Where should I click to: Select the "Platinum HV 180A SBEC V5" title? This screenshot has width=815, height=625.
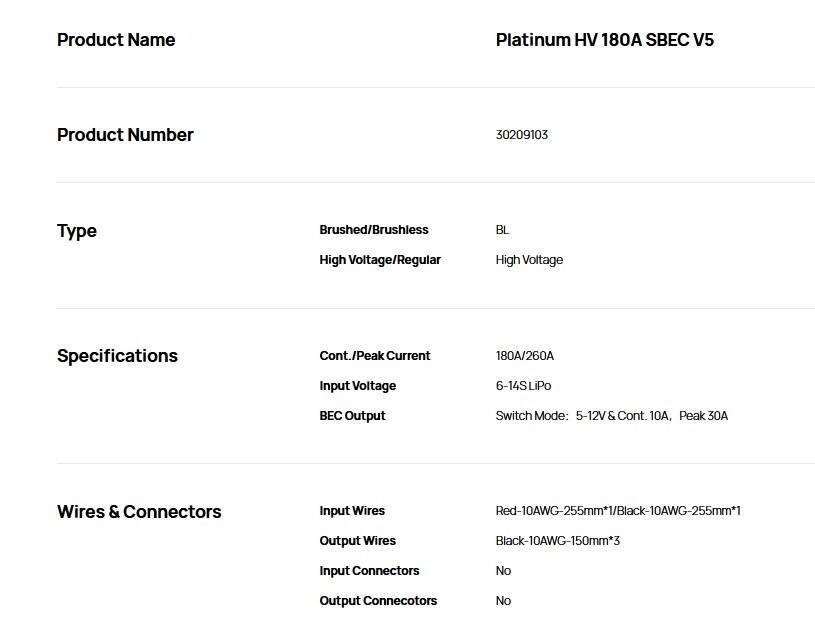pyautogui.click(x=604, y=40)
